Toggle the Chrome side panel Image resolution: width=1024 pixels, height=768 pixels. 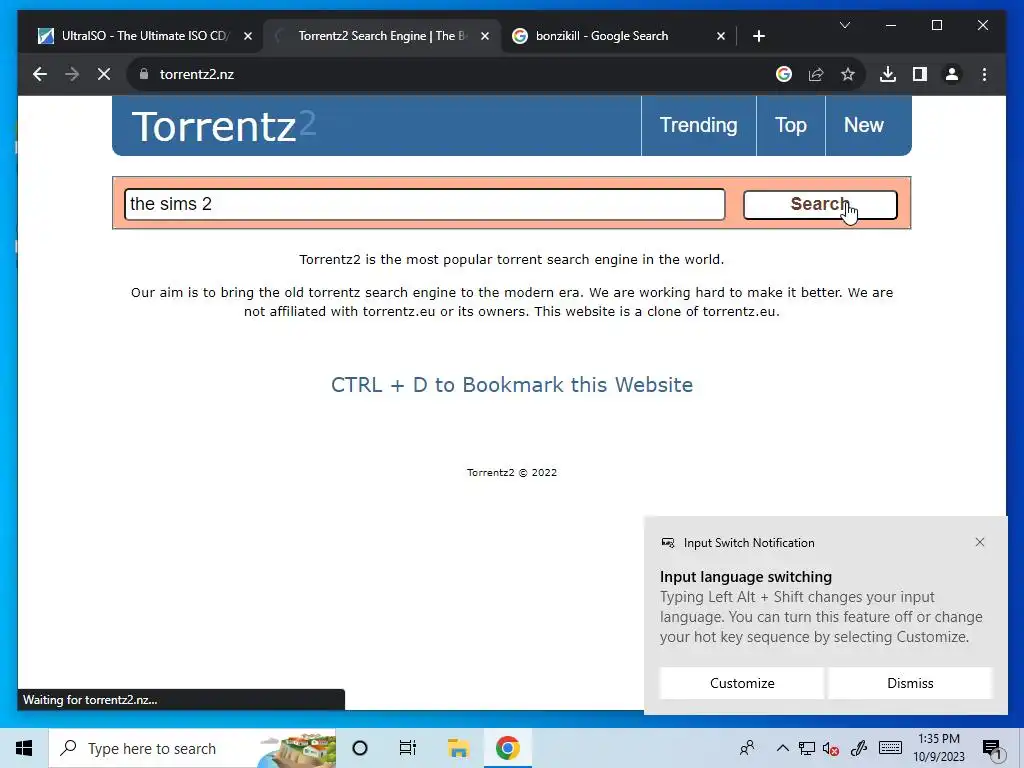(920, 74)
